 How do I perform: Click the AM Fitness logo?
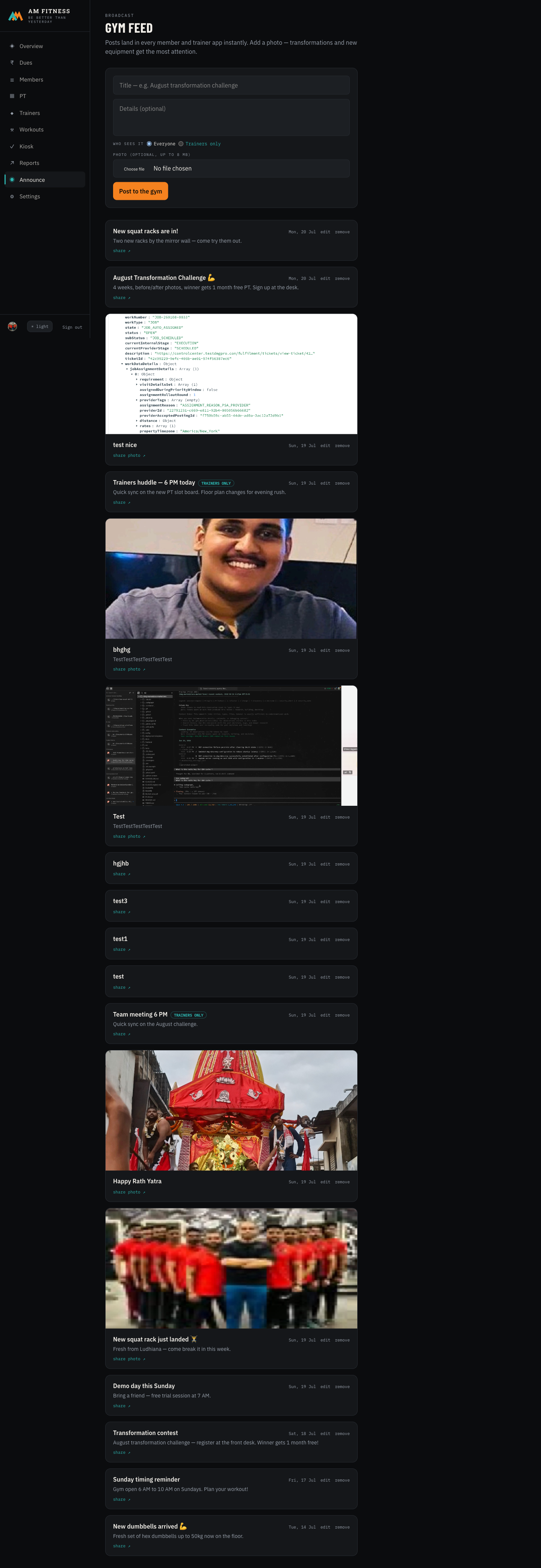[x=16, y=16]
